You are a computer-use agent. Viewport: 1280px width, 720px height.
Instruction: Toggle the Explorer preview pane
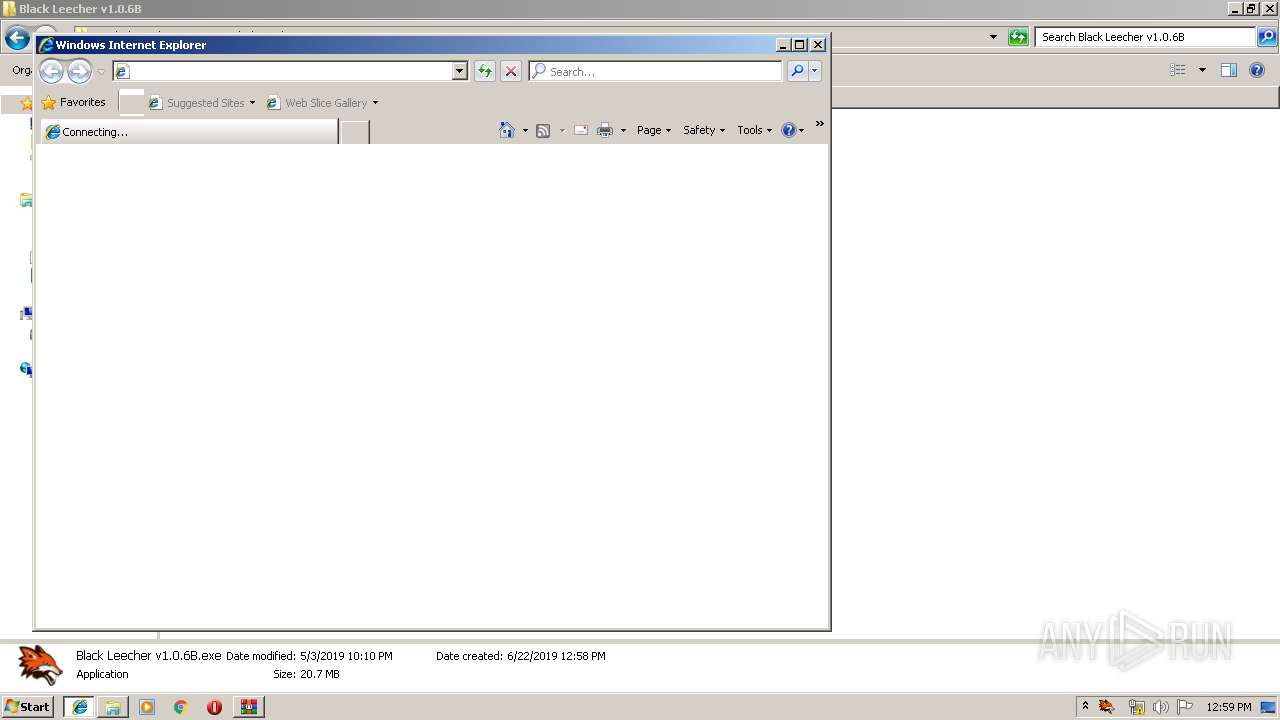pos(1229,70)
